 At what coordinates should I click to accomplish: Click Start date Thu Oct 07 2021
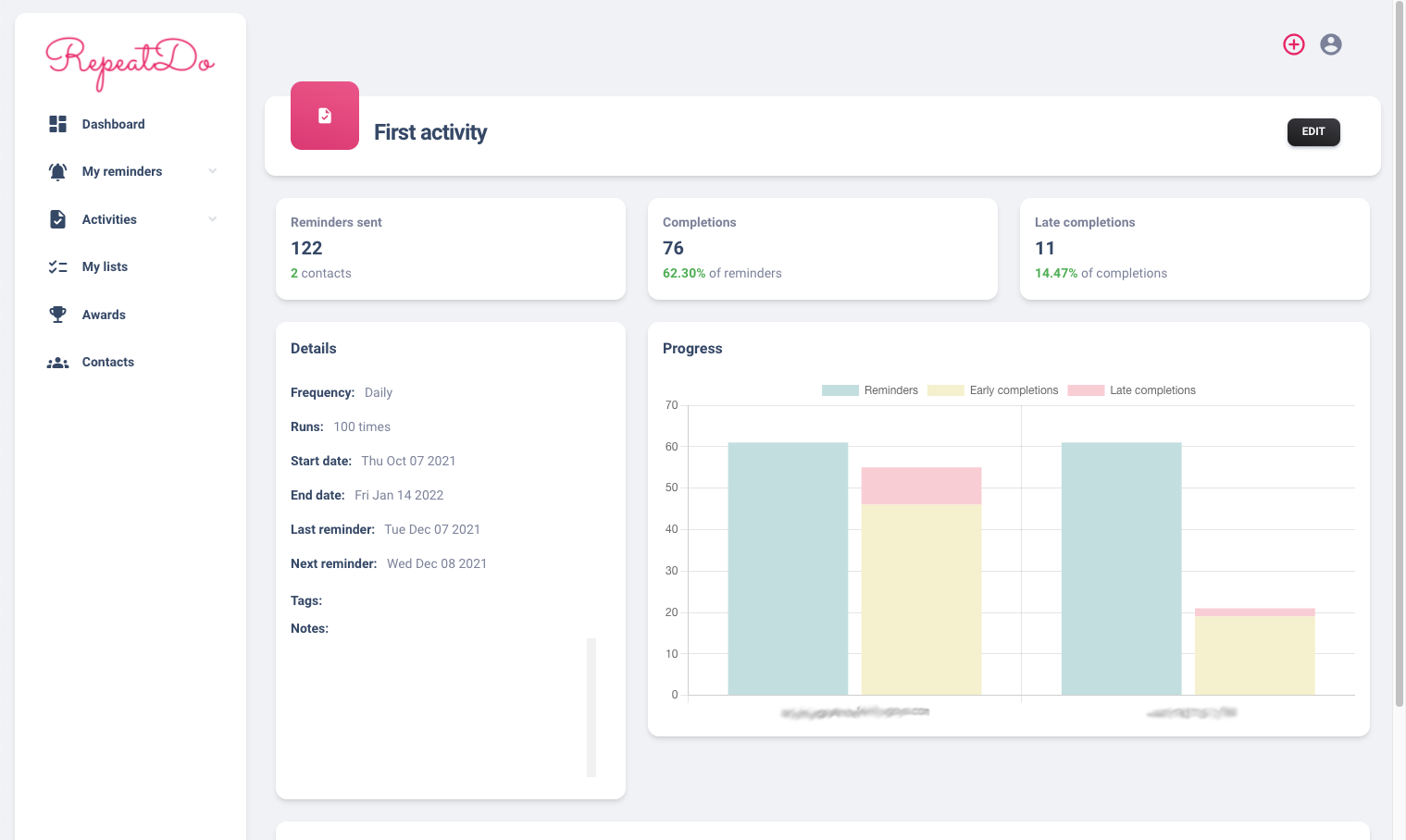[408, 461]
